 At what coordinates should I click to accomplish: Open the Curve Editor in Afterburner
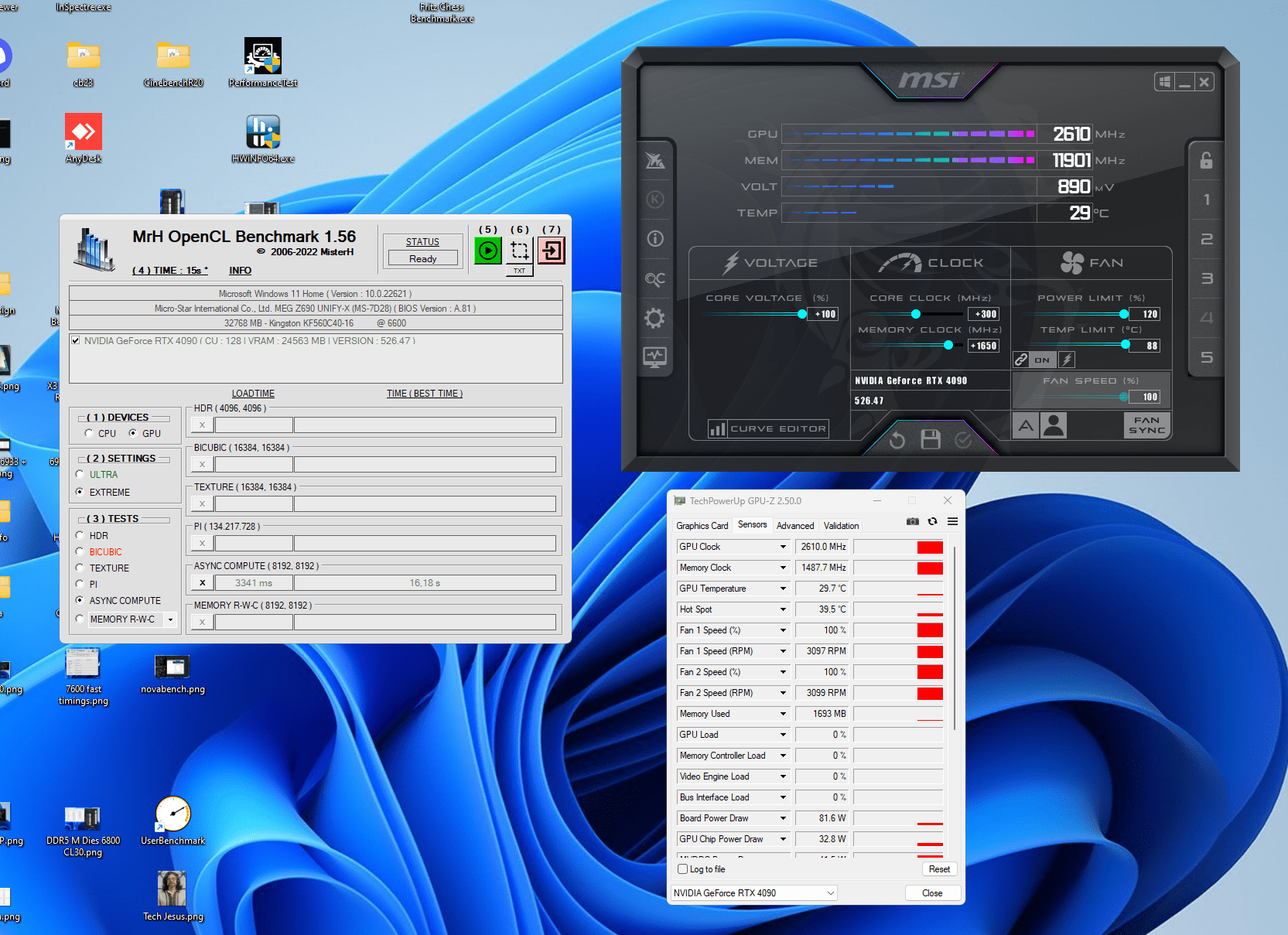(x=768, y=428)
